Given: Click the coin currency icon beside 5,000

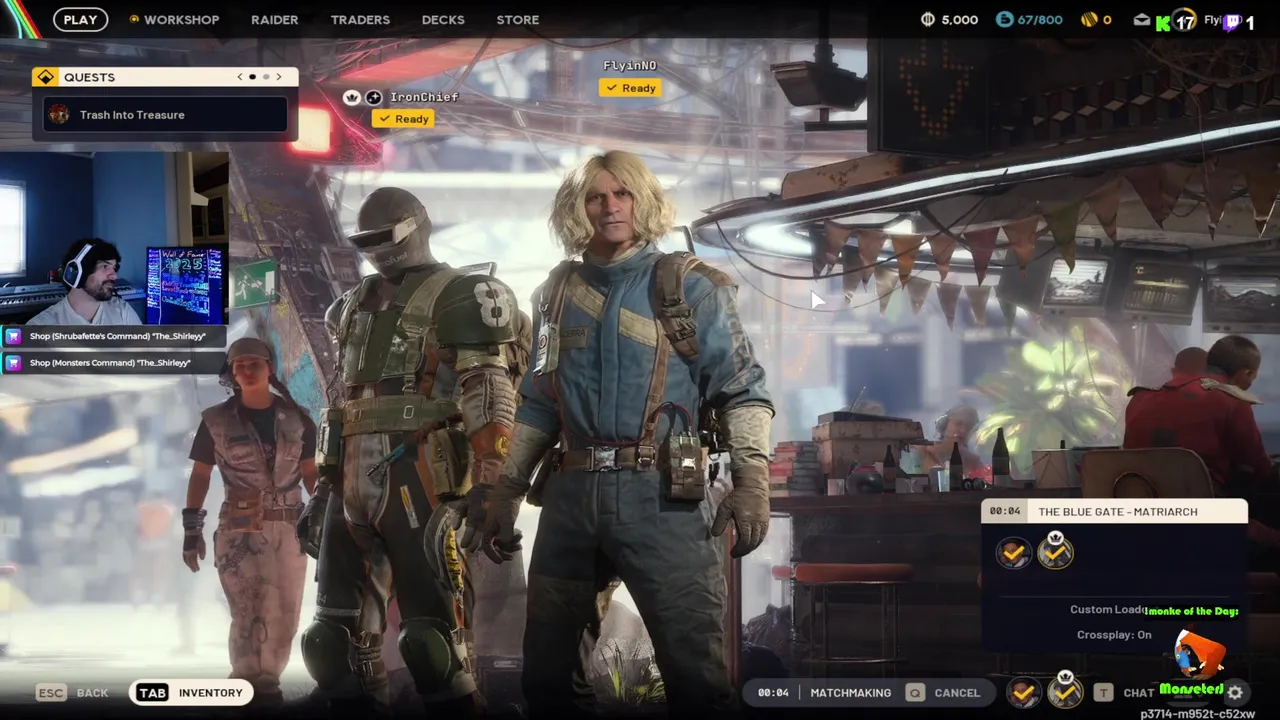Looking at the screenshot, I should coord(927,19).
